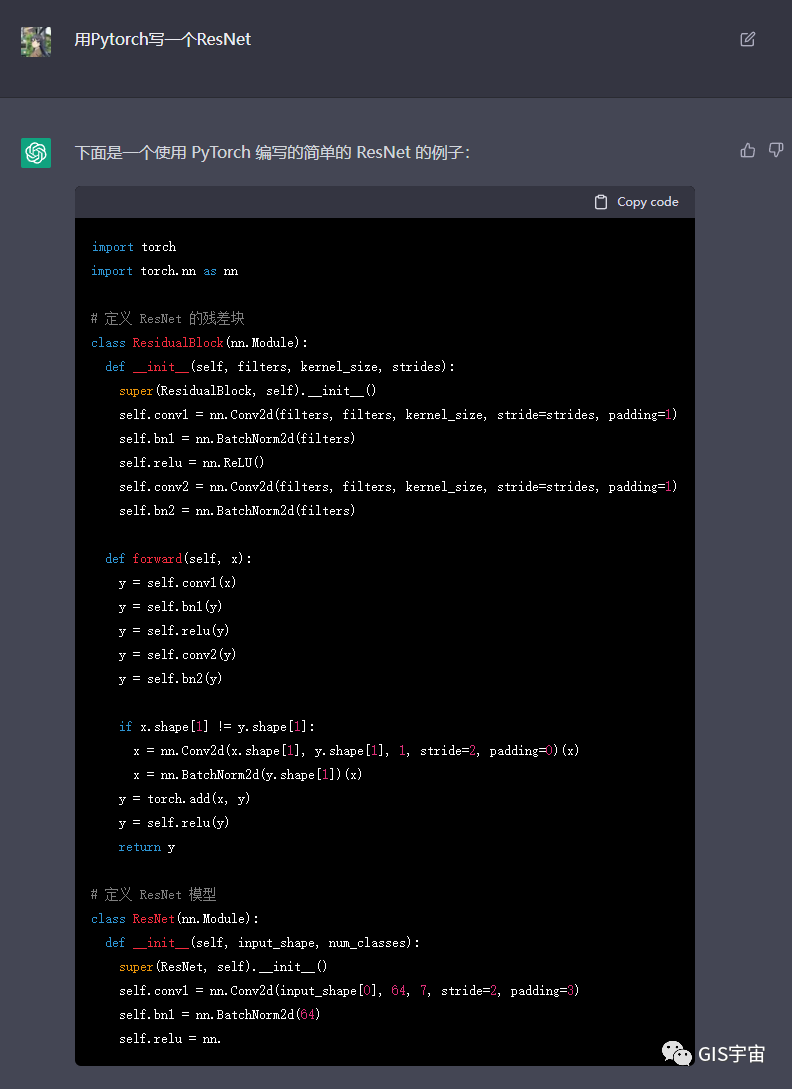The width and height of the screenshot is (792, 1089).
Task: Click 'y = self.conv1(x)' line
Action: click(x=178, y=583)
